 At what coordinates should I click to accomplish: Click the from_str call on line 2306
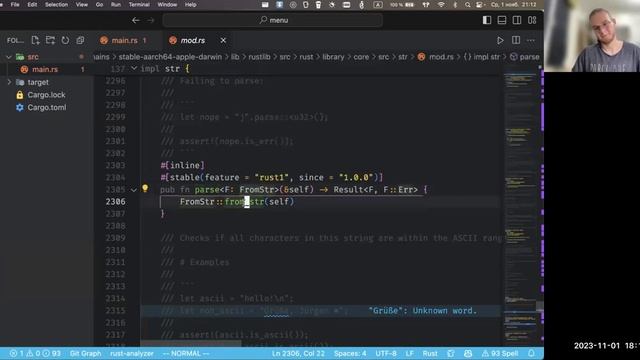(244, 201)
